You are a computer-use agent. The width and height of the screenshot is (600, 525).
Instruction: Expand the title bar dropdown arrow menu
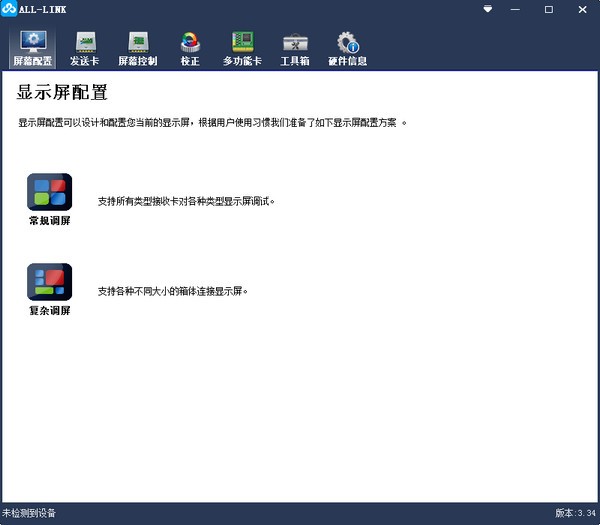(487, 9)
